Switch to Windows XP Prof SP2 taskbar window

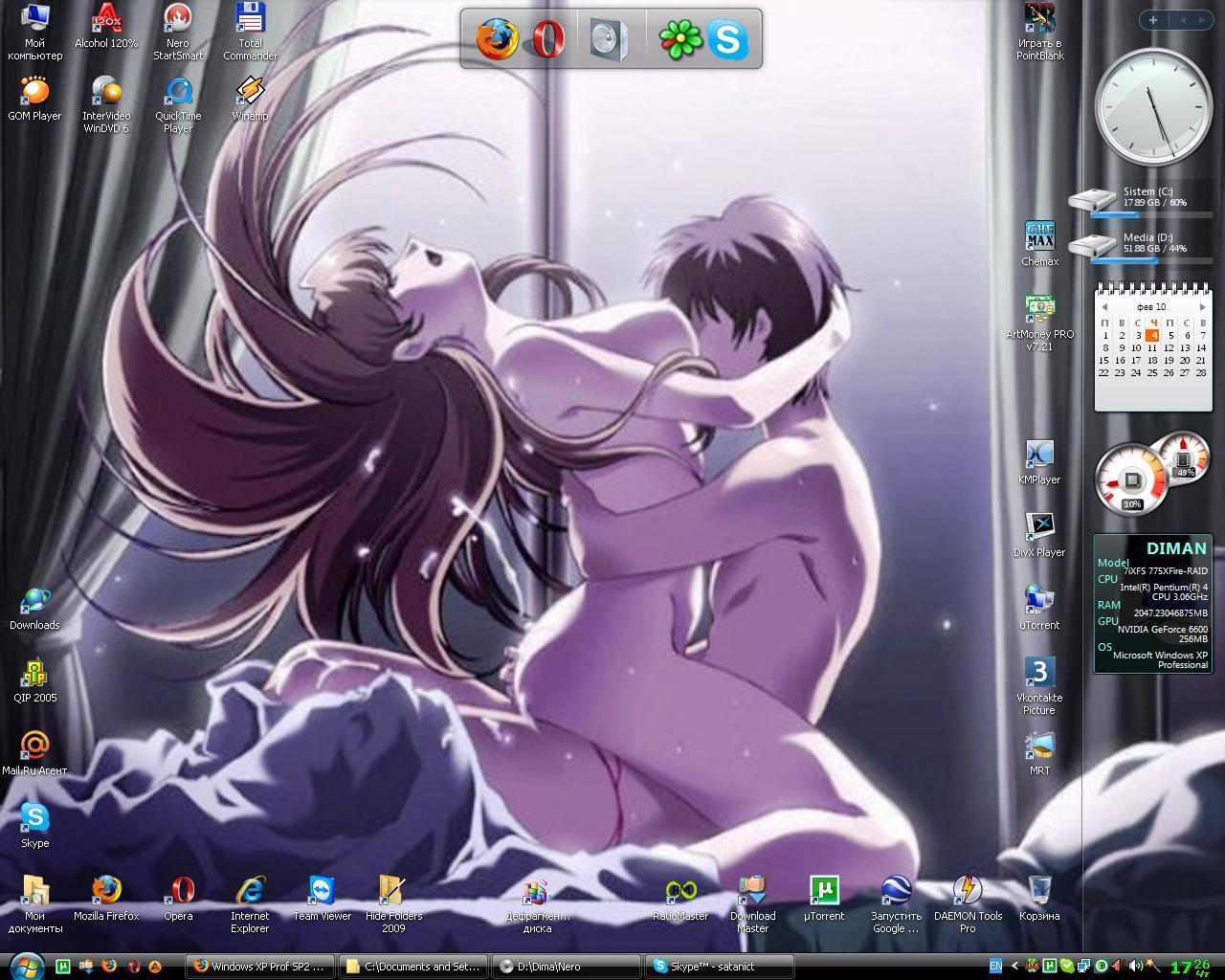(x=259, y=967)
